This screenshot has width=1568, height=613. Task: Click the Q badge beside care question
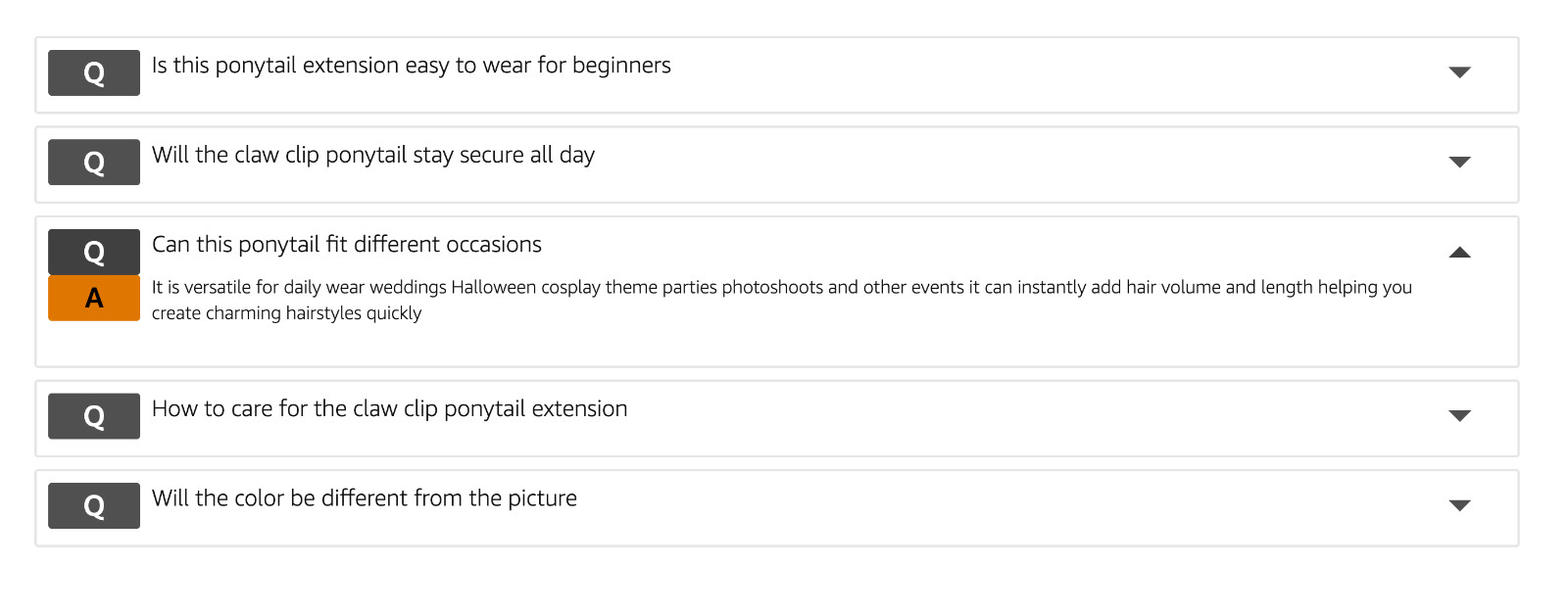pos(94,416)
